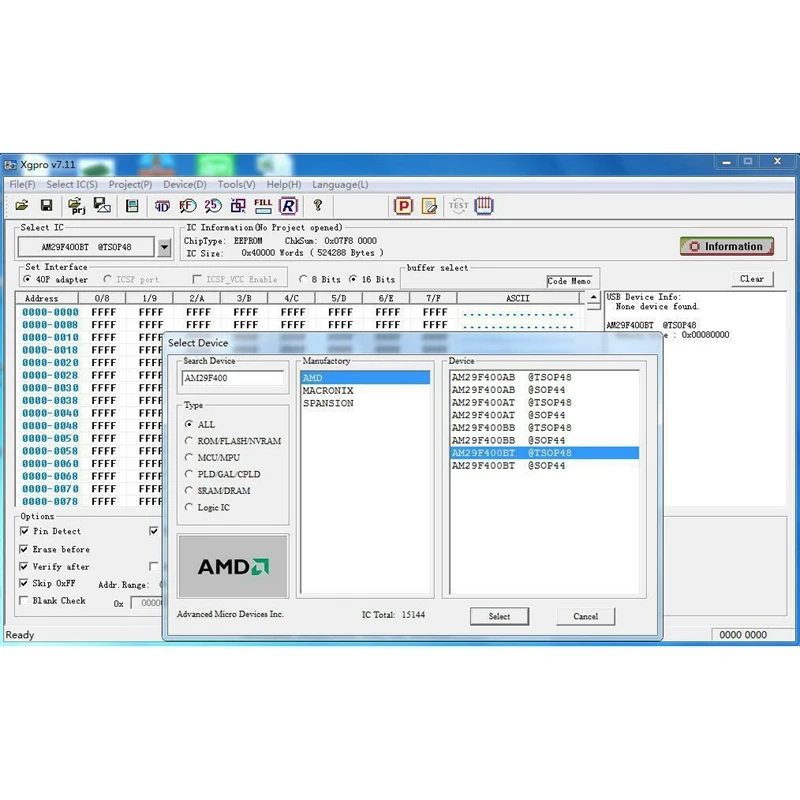Click the Read chip R icon
Viewport: 800px width, 800px height.
click(288, 206)
